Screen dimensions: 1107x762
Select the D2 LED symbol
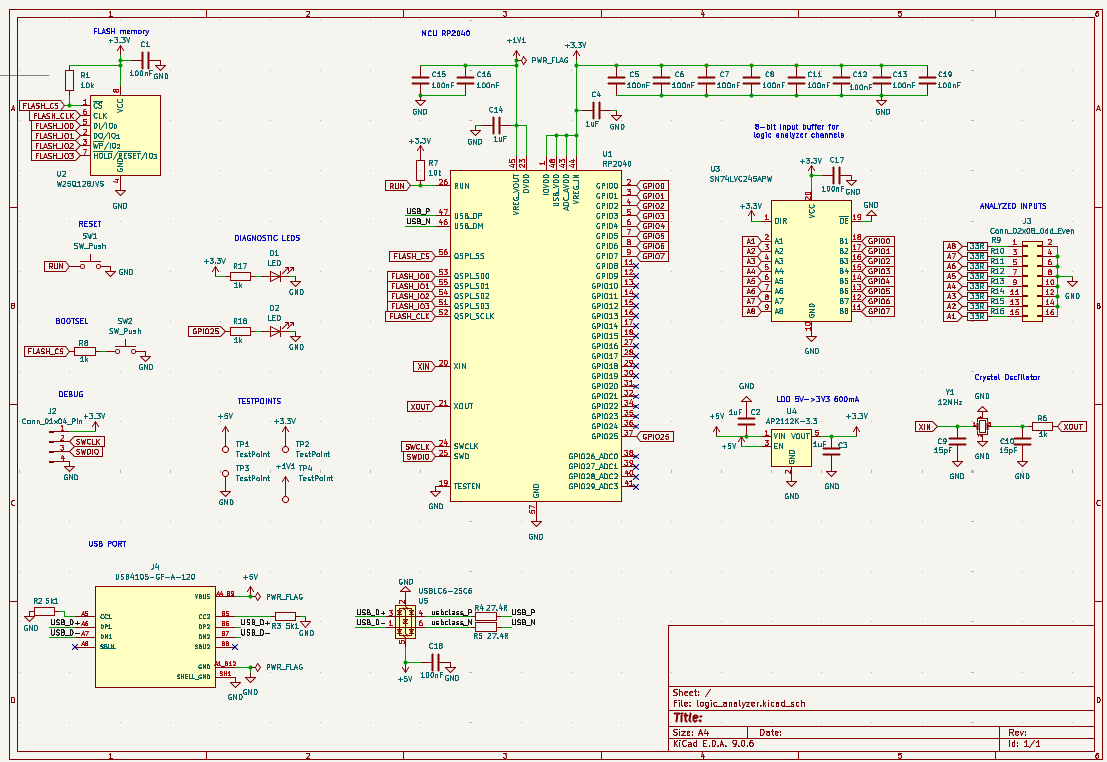point(277,331)
